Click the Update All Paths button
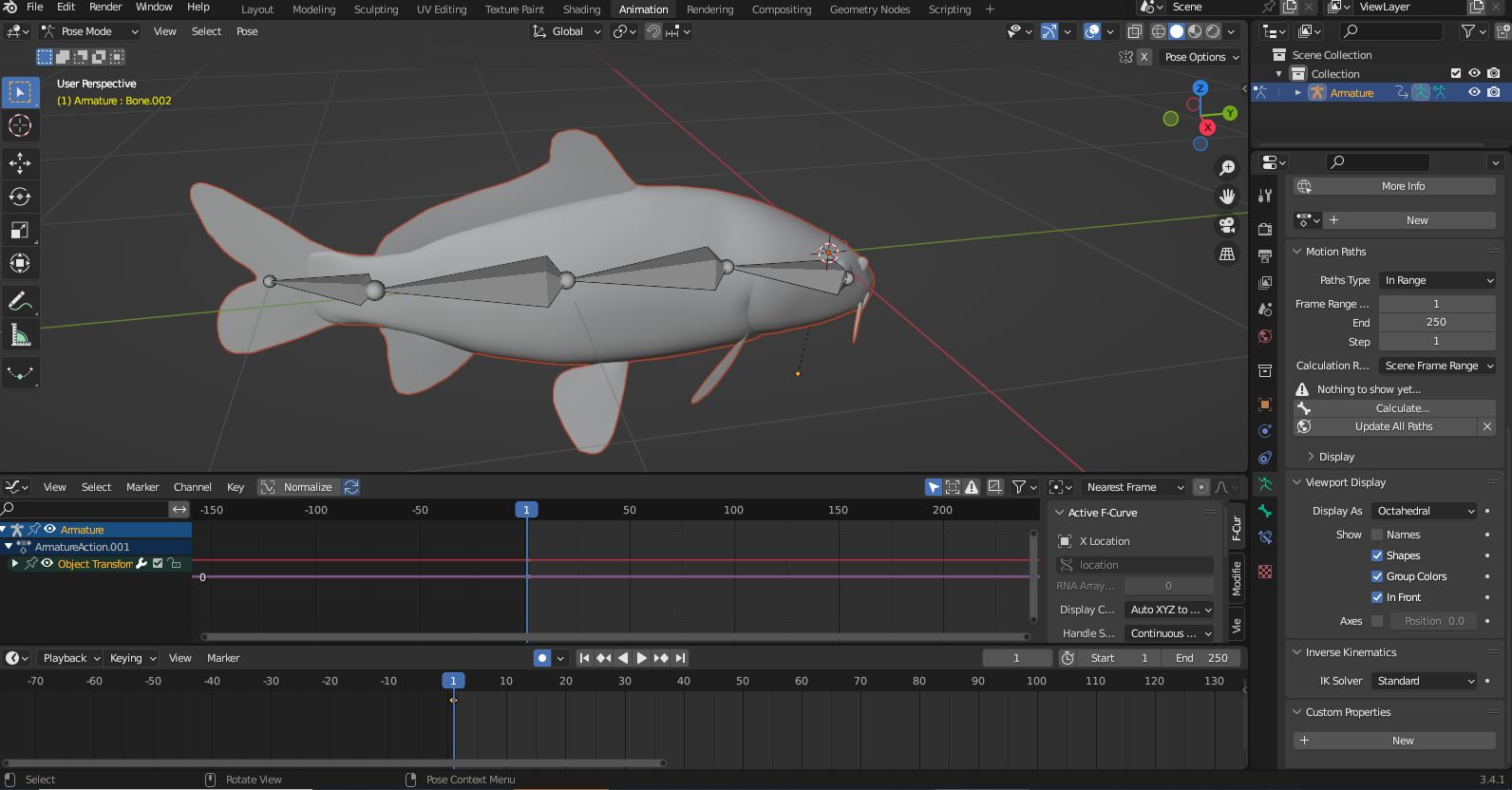1512x790 pixels. (1386, 426)
